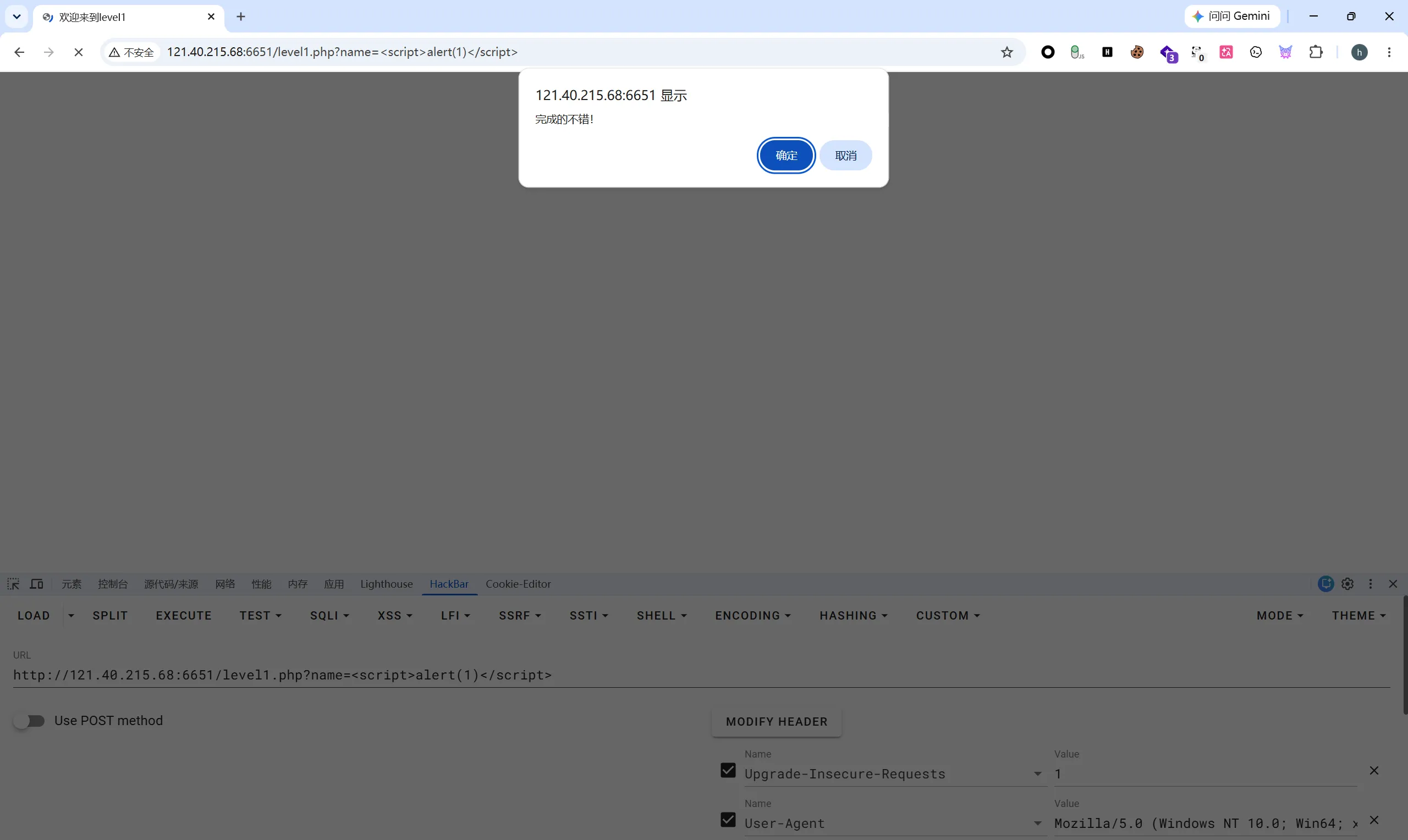Image resolution: width=1408 pixels, height=840 pixels.
Task: Open the User-Agent header name combo box
Action: (x=894, y=823)
